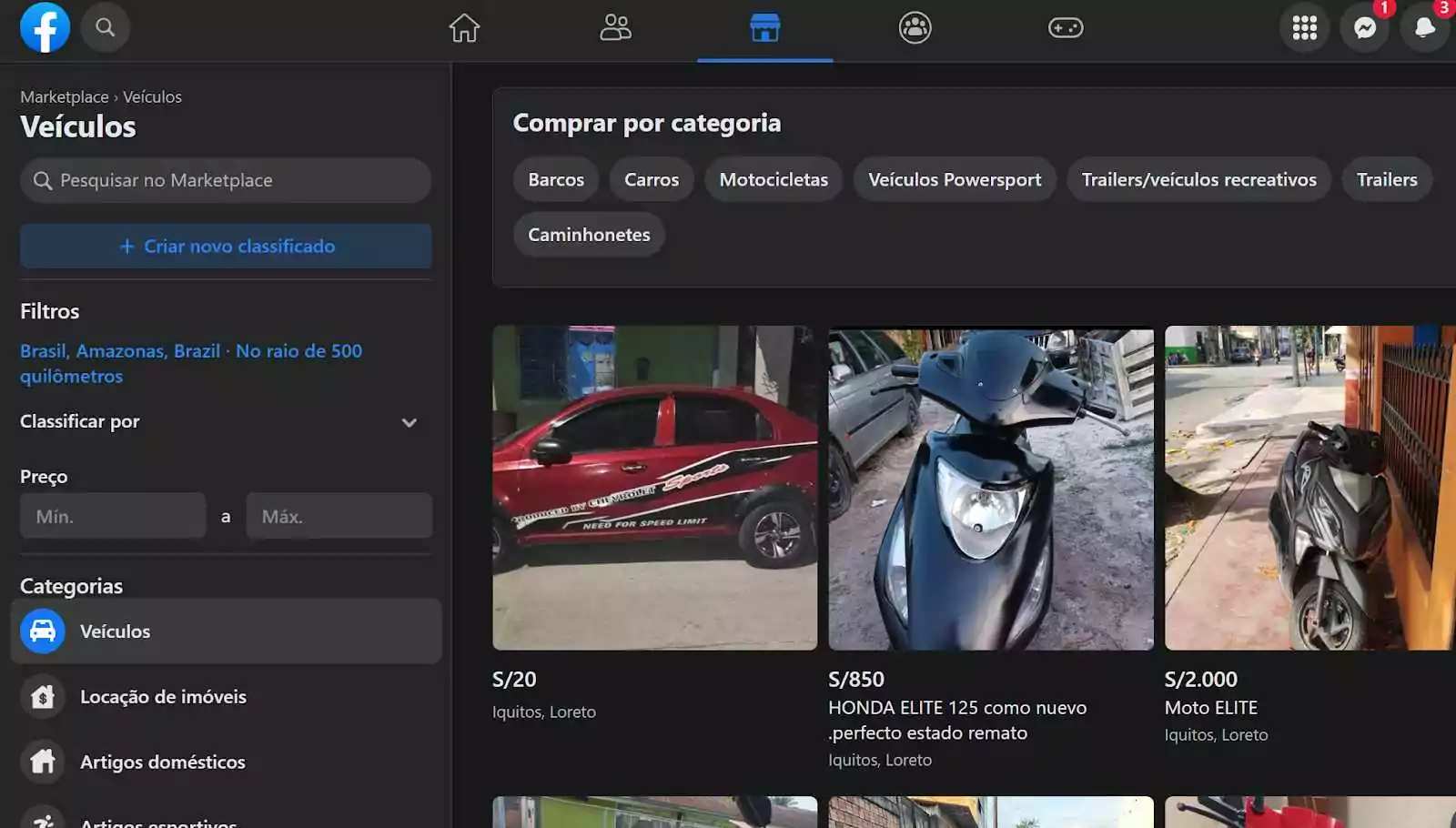Click Iquitos, Loreto under S/20 listing
Screen dimensions: 1456x828
point(544,712)
